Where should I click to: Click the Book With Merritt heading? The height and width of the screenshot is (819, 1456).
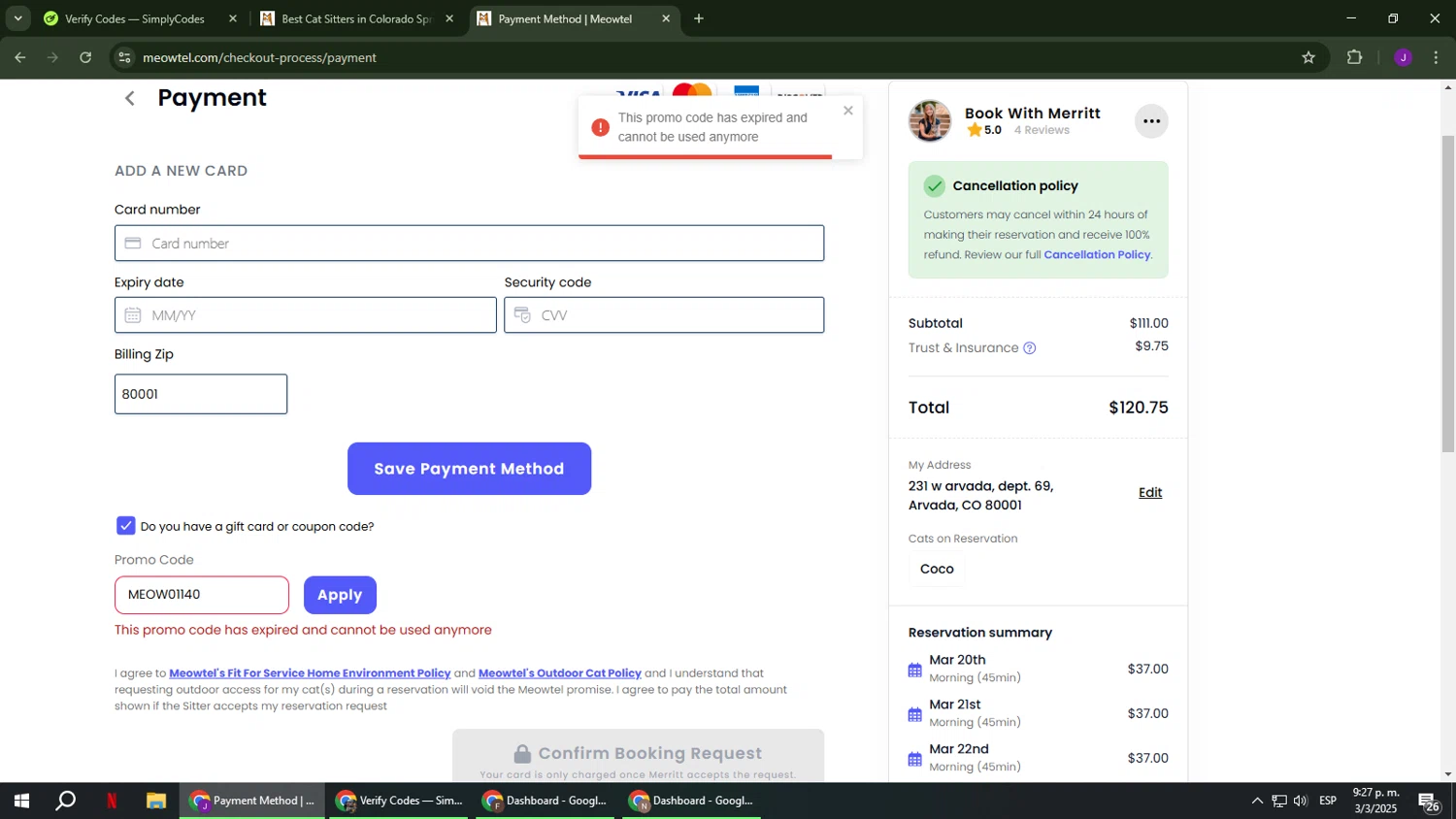[1033, 114]
